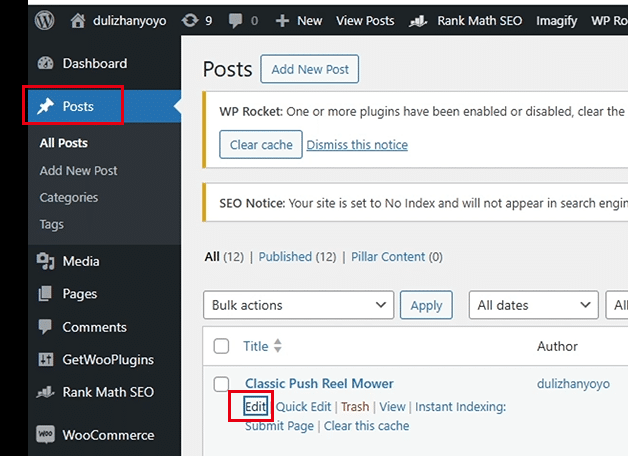Click the Add New Post button

(310, 69)
